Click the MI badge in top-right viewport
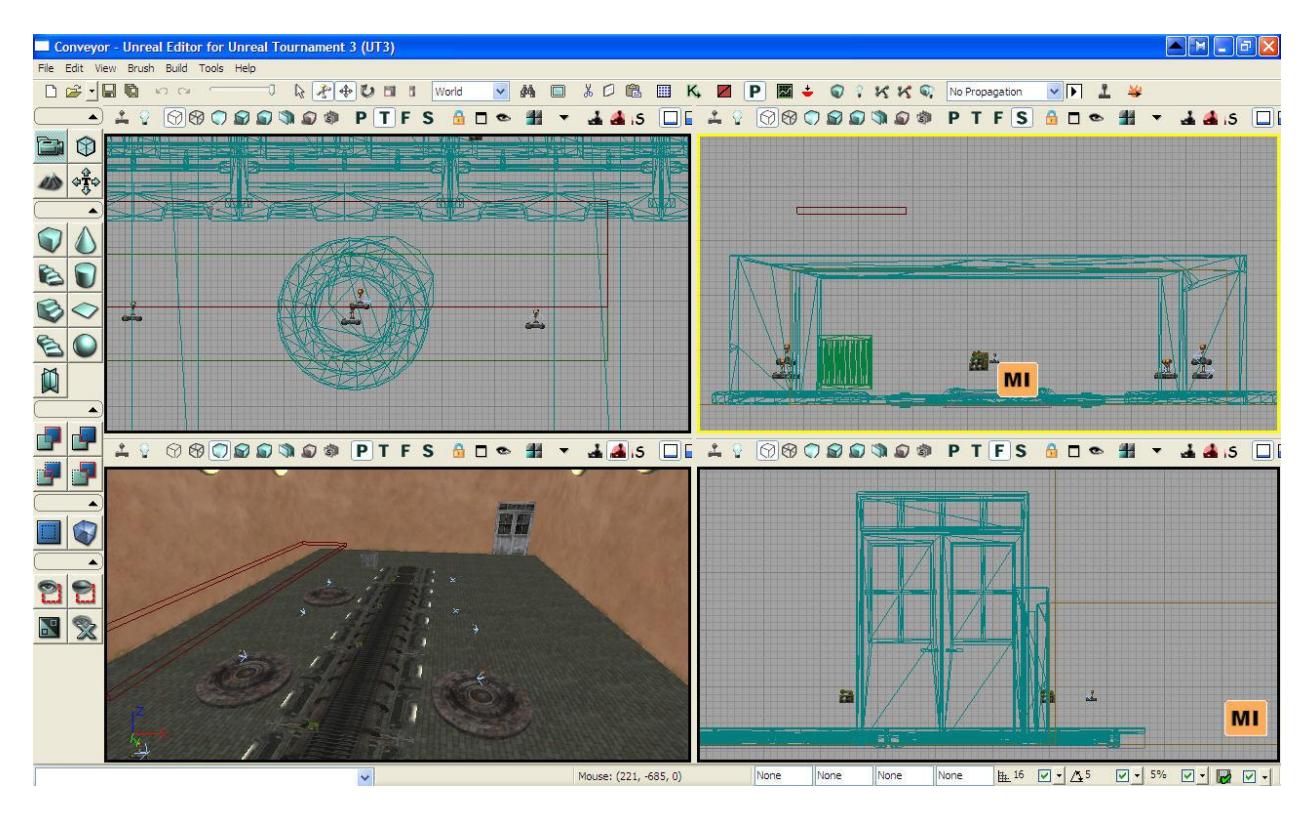This screenshot has width=1306, height=819. 1018,380
